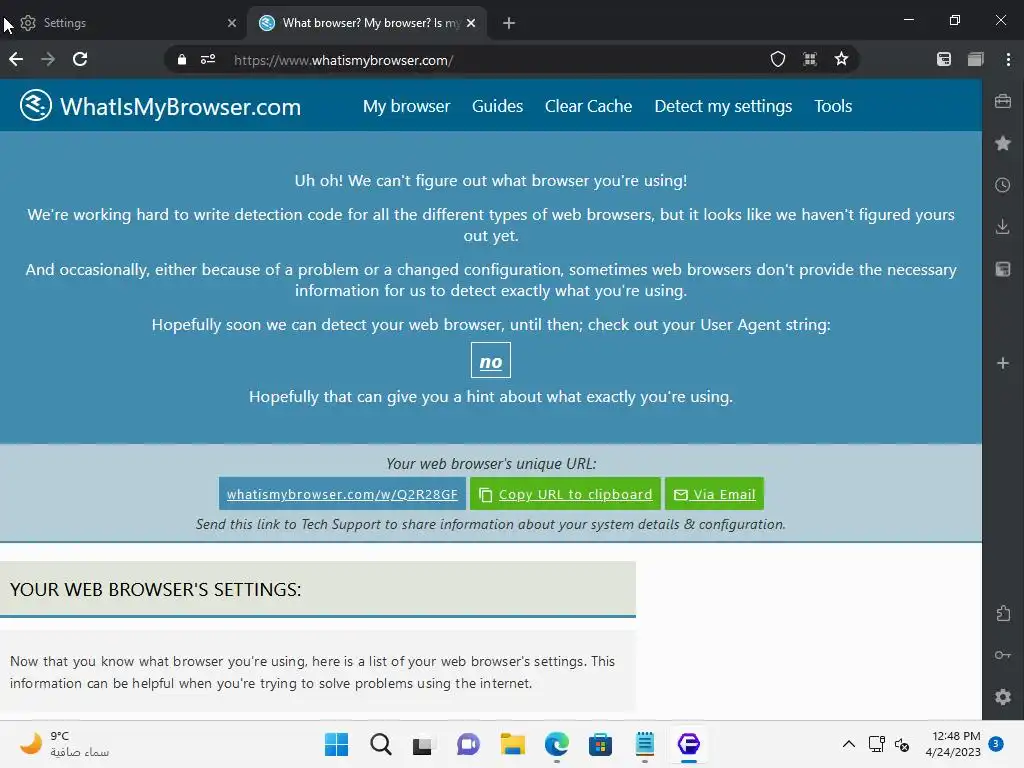
Task: Open the Chat app on taskbar
Action: coord(468,744)
